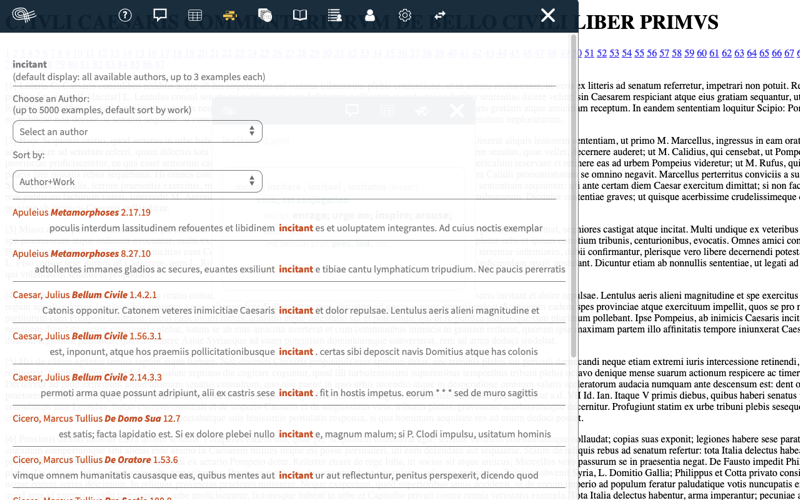800x500 pixels.
Task: Open the user account icon
Action: point(370,15)
